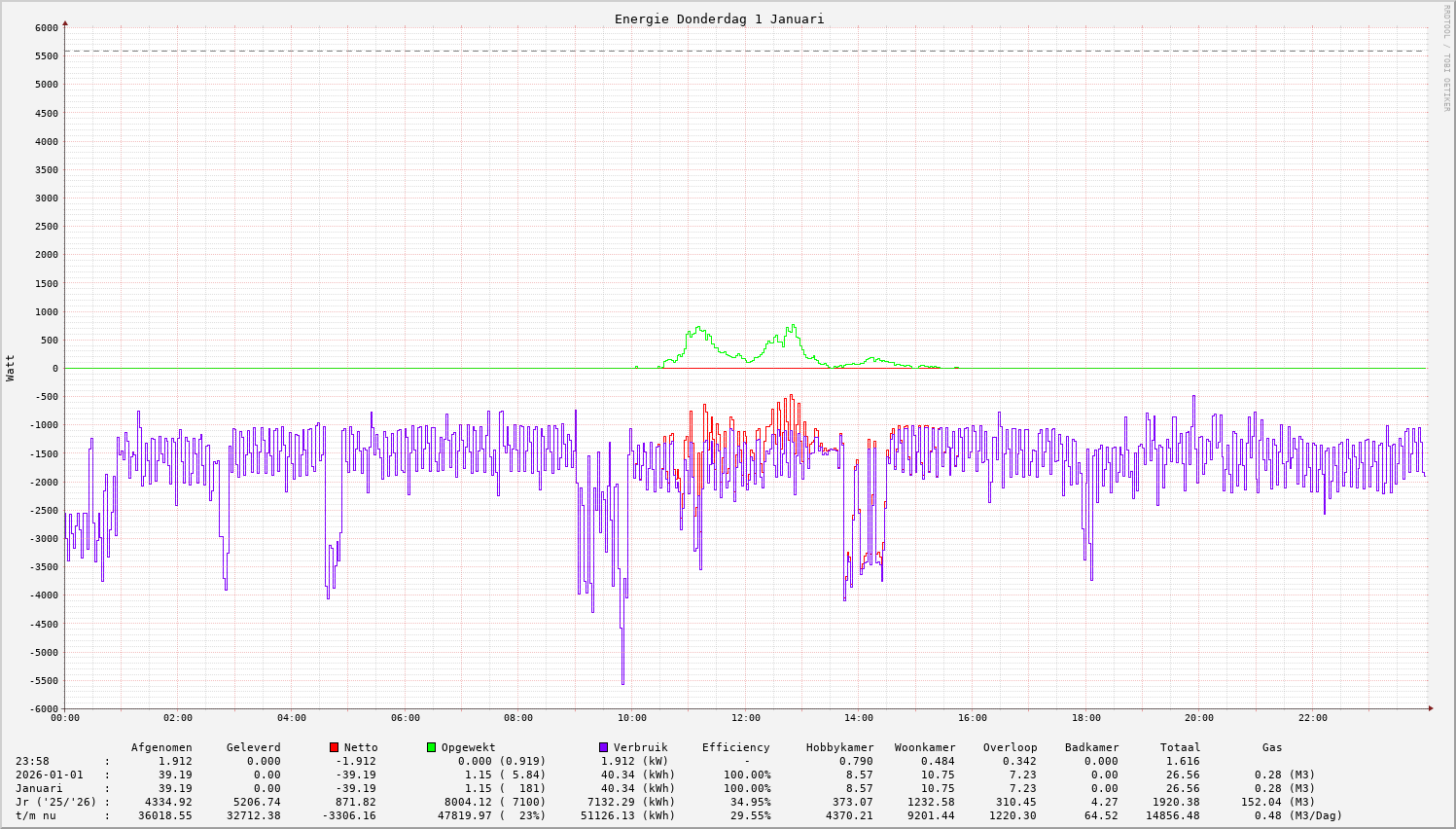Screen dimensions: 1456x829
Task: Click the Y-axis arrowhead at top
Action: [x=65, y=22]
